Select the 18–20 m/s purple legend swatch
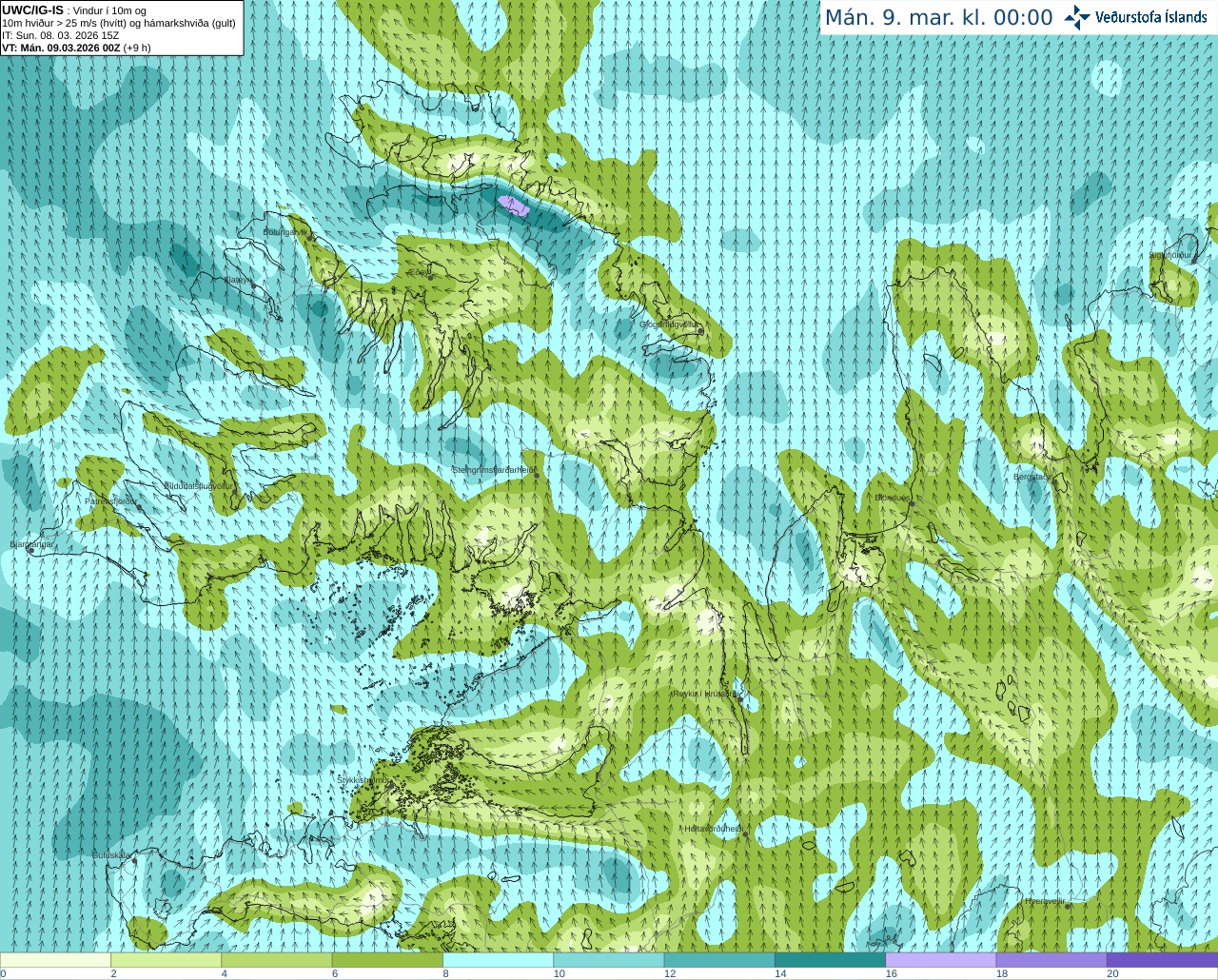Image resolution: width=1218 pixels, height=980 pixels. tap(1051, 960)
